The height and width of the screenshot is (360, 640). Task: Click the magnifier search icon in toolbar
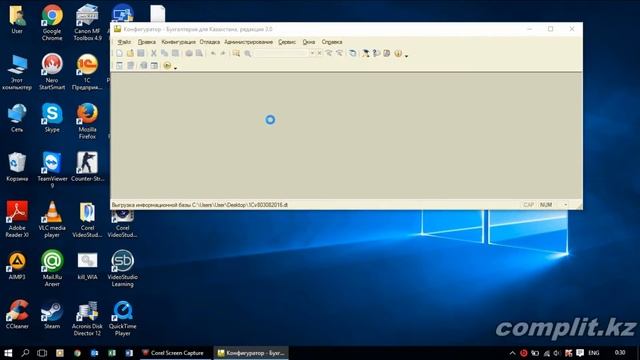coord(247,53)
